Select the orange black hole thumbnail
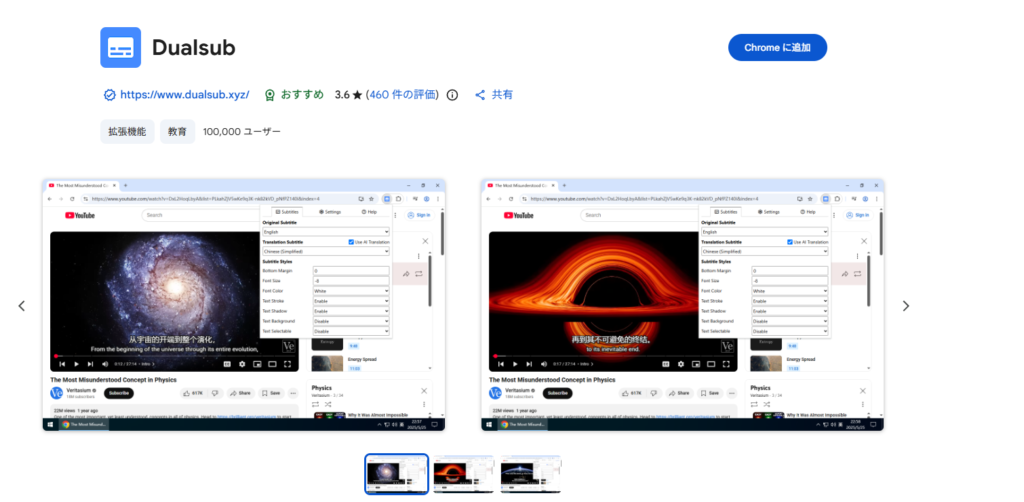1024x502 pixels. (464, 474)
